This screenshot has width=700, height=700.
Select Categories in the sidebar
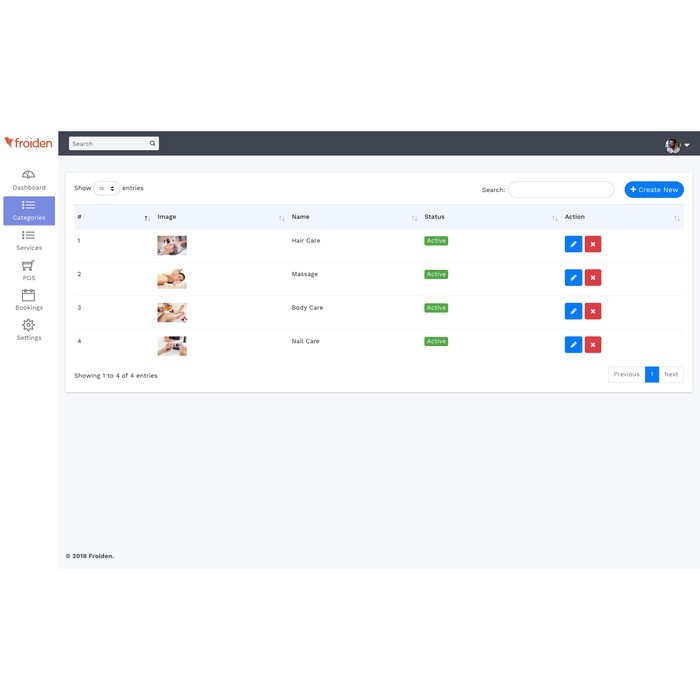pos(29,211)
